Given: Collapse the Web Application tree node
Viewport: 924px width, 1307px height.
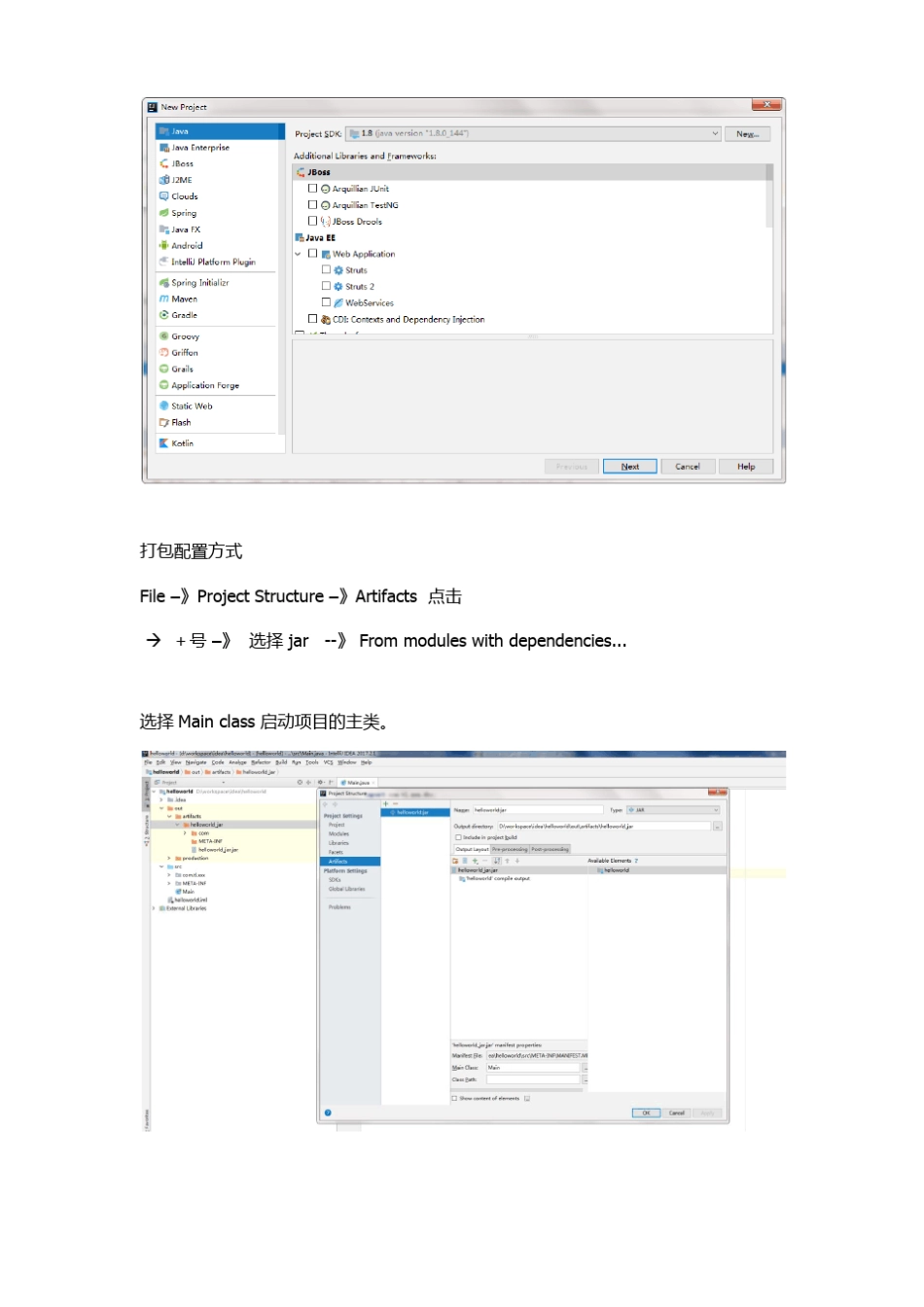Looking at the screenshot, I should click(x=299, y=254).
